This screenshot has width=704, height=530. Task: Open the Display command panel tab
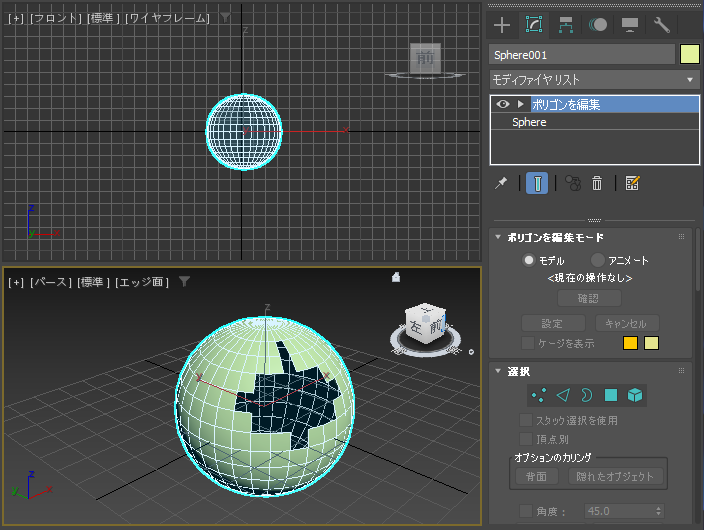tap(630, 25)
